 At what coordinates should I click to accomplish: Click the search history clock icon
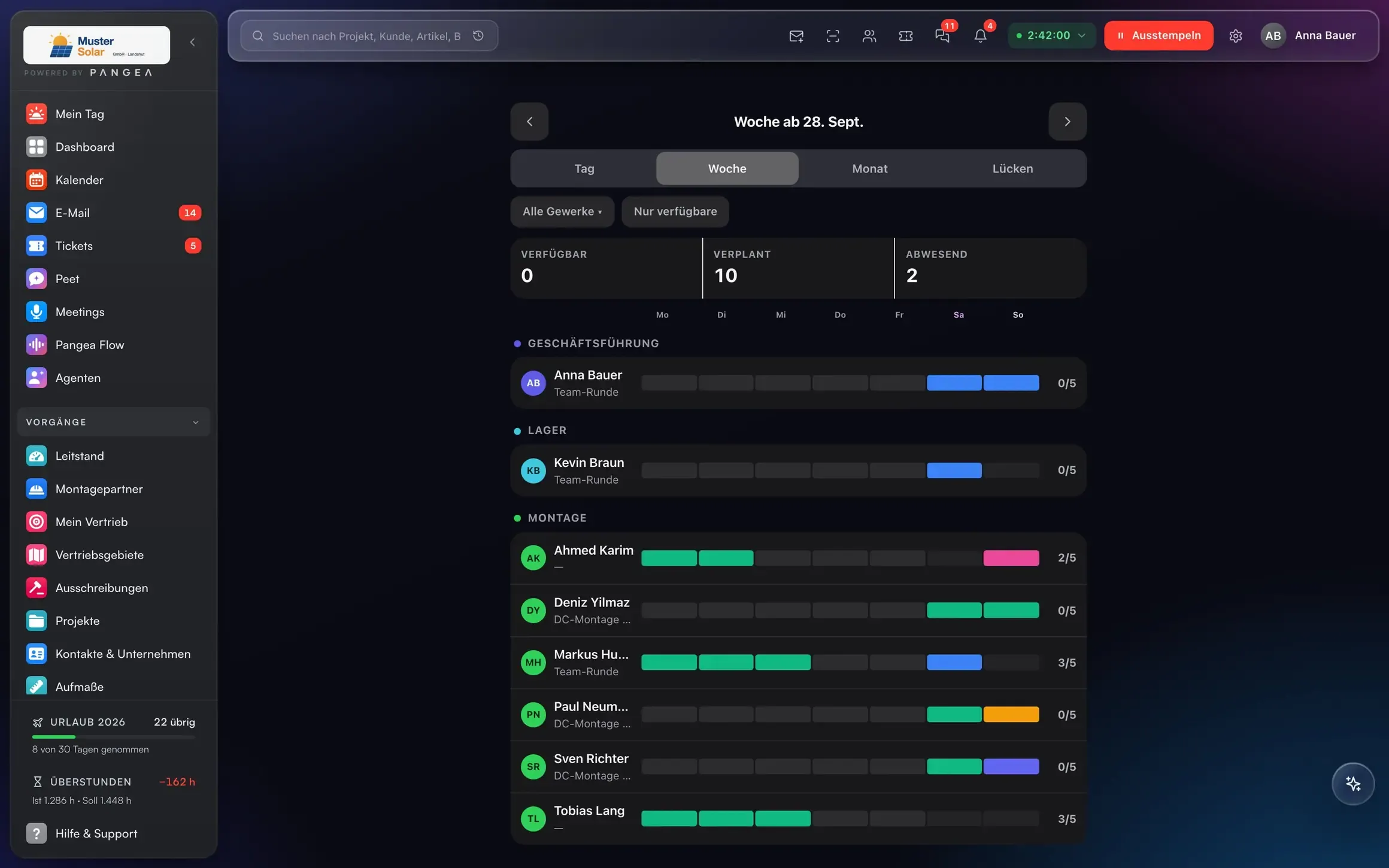(478, 36)
